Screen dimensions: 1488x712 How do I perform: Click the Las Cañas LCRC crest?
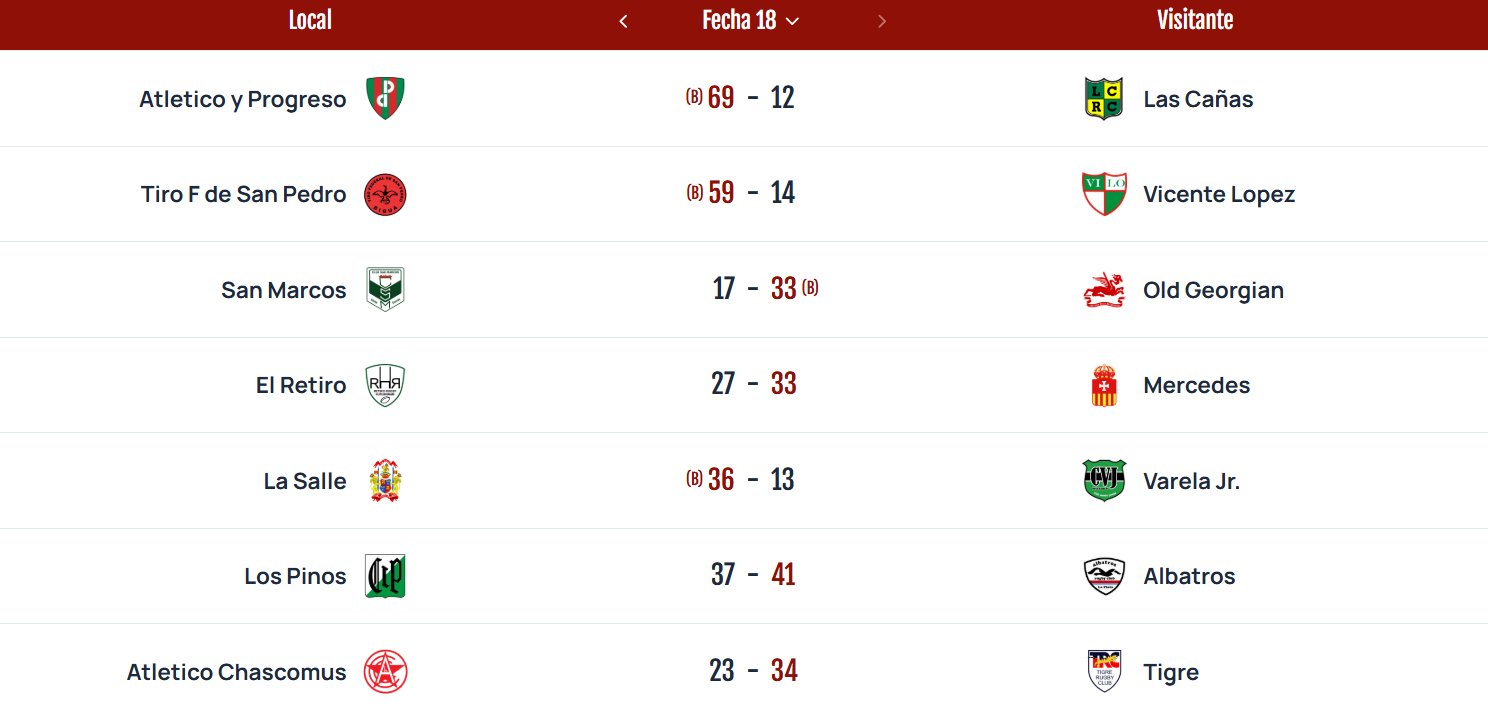coord(1104,98)
